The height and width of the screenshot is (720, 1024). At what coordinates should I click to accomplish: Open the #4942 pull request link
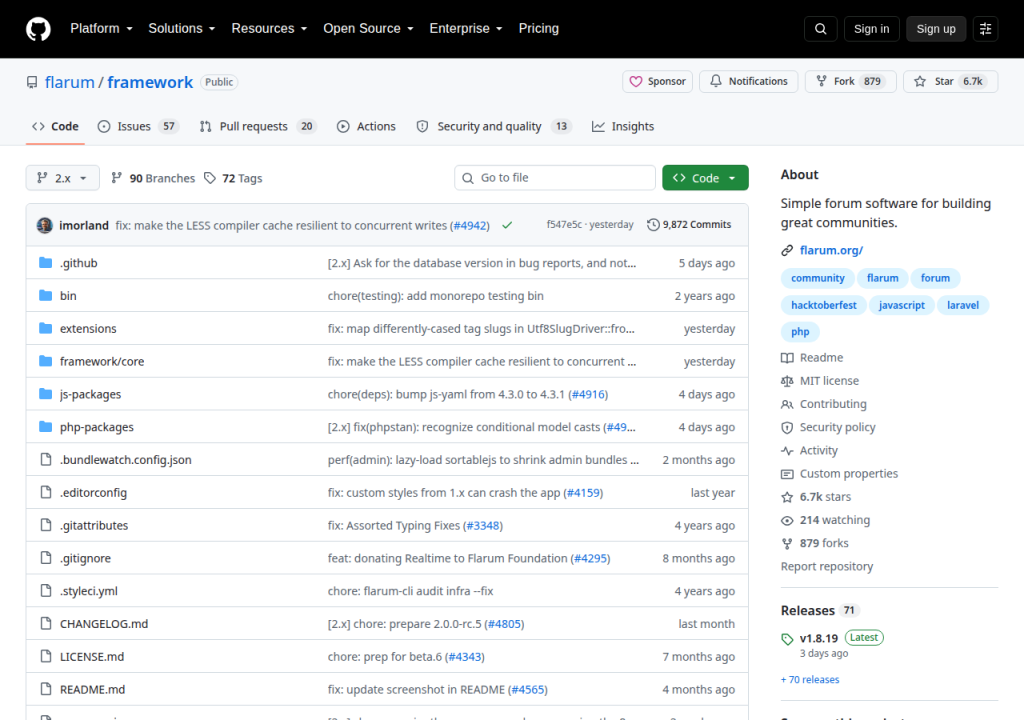click(x=470, y=225)
